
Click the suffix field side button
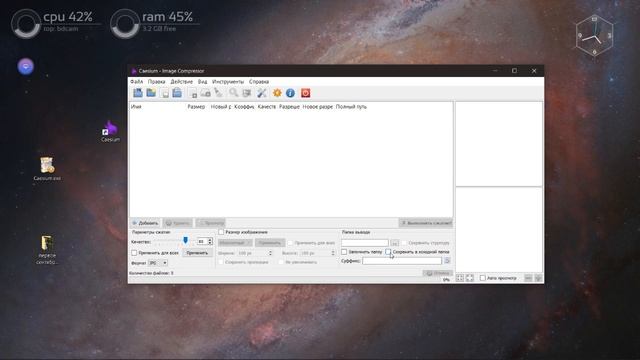447,261
